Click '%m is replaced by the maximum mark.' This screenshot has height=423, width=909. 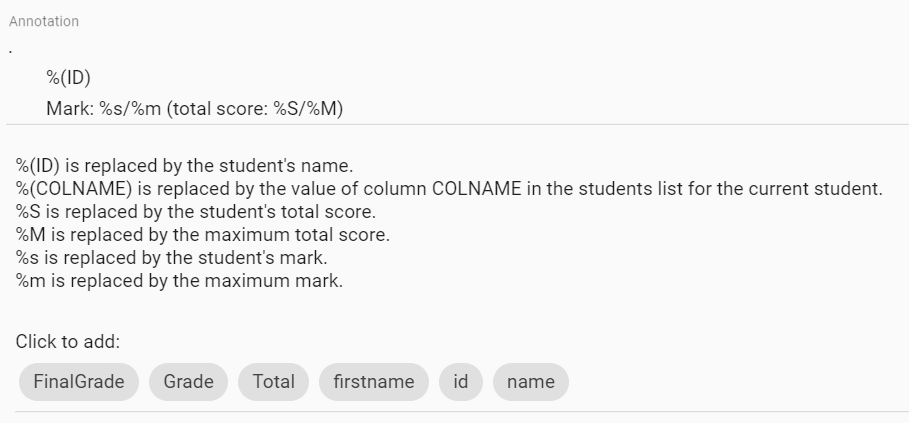[179, 280]
